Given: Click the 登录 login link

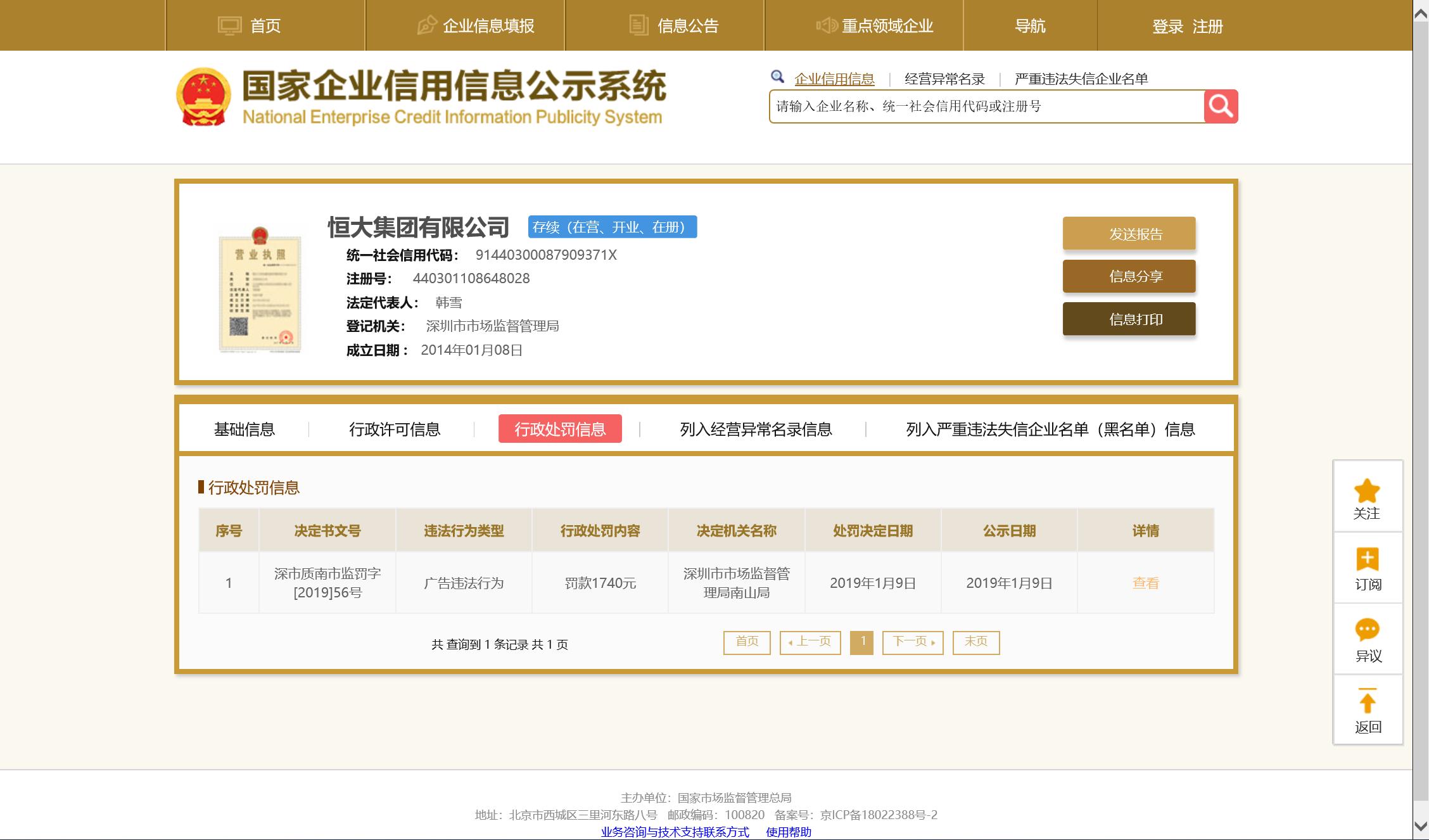Looking at the screenshot, I should [x=1169, y=27].
